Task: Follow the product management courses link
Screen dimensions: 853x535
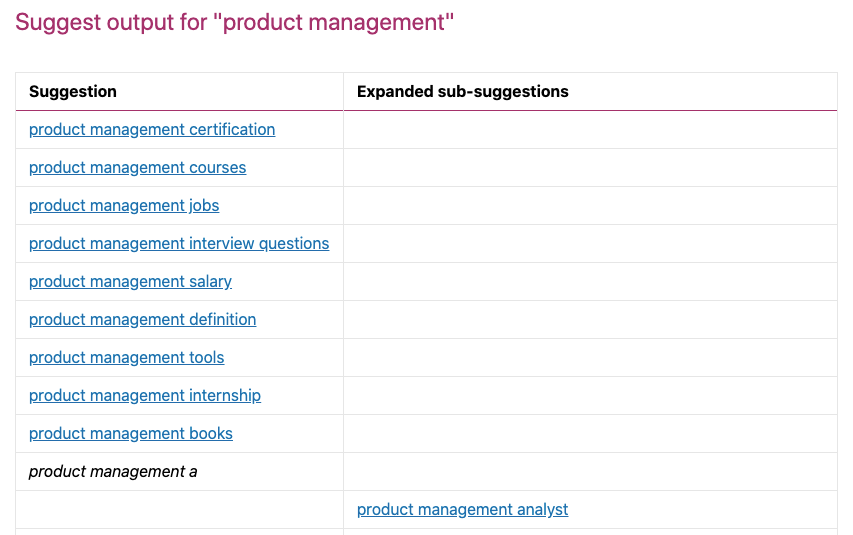Action: pos(137,168)
